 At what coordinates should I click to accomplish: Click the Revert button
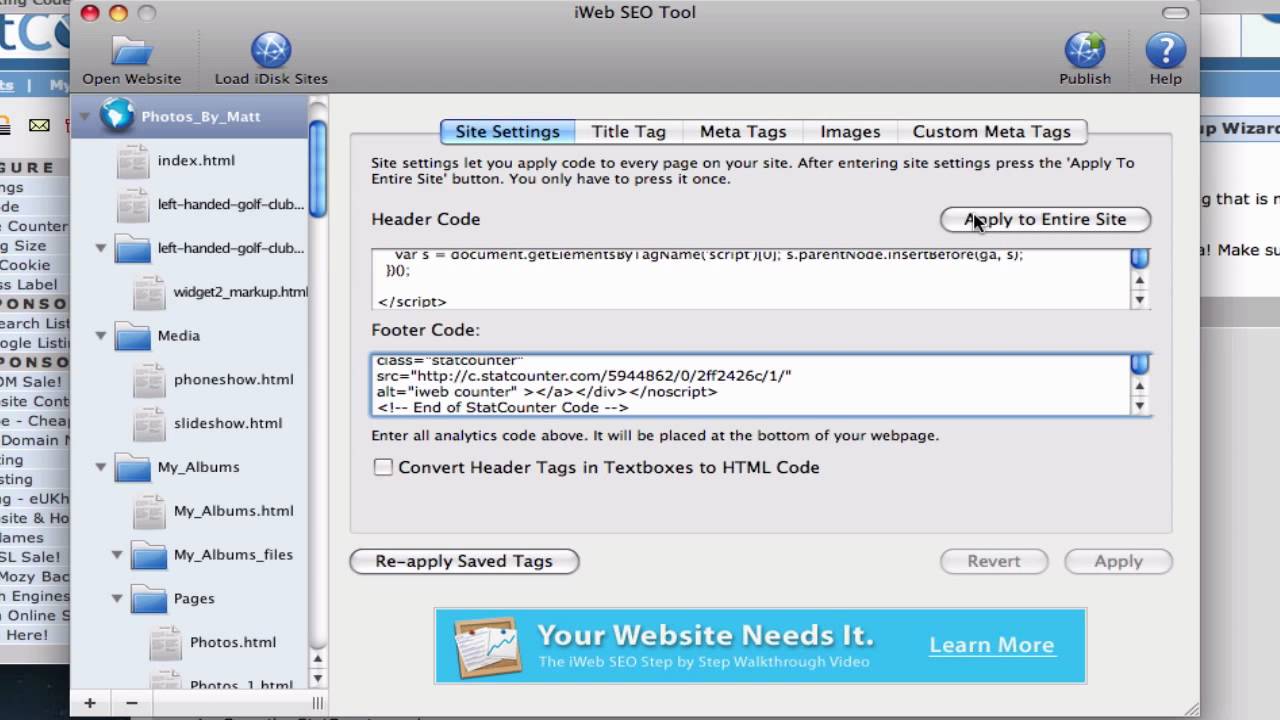(x=993, y=561)
